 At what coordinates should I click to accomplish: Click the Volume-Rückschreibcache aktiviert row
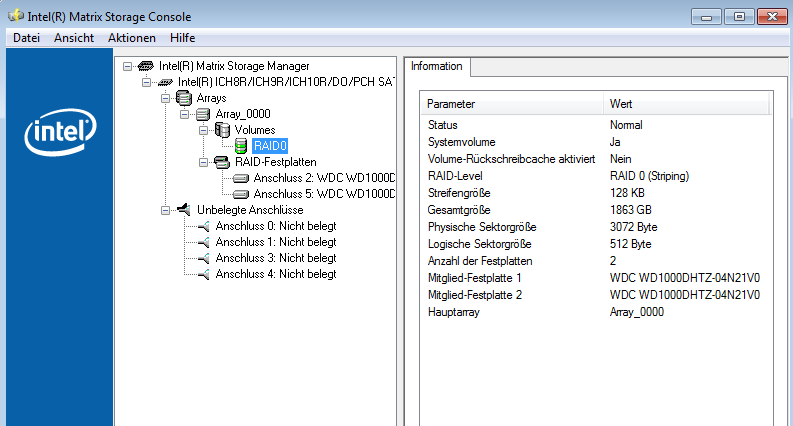coord(596,159)
